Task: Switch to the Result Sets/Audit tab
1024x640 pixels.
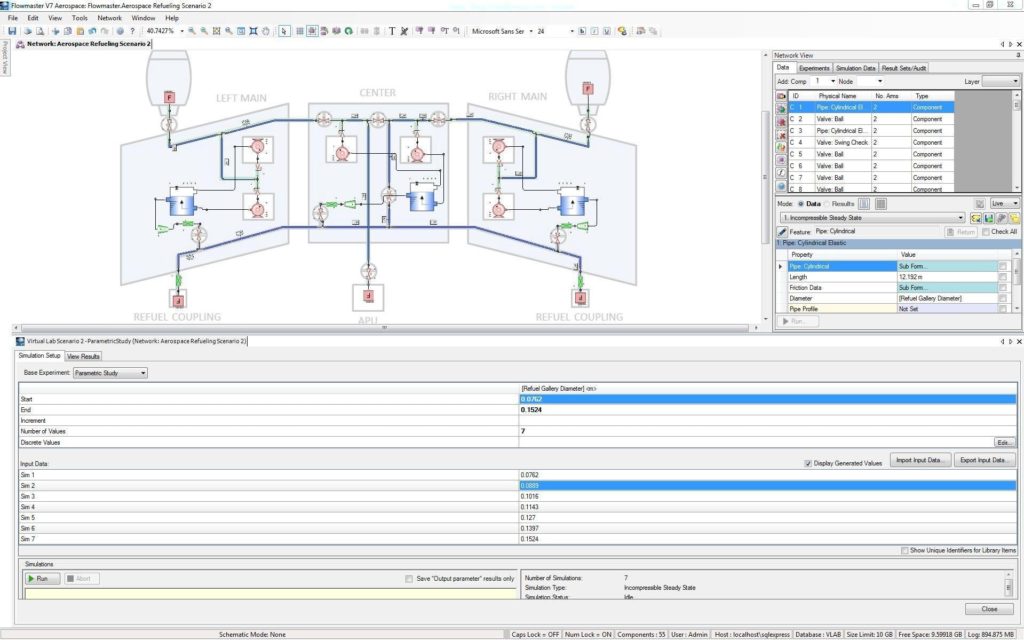Action: (903, 68)
